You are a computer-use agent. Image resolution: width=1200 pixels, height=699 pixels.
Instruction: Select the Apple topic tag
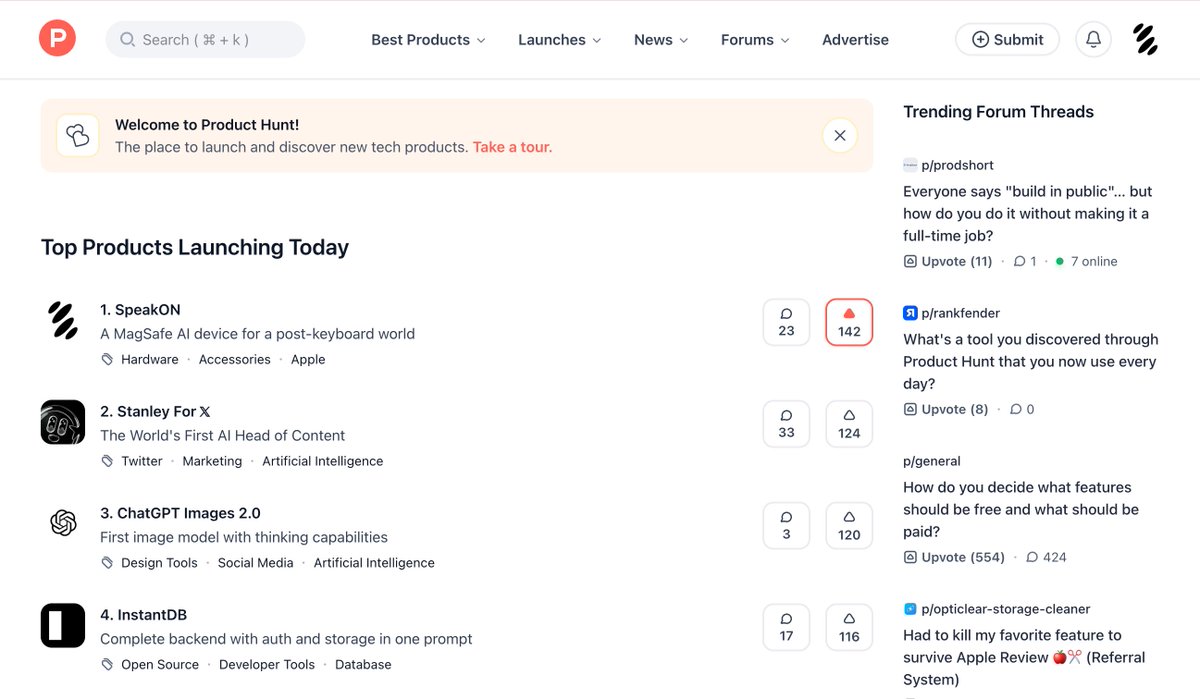coord(308,359)
